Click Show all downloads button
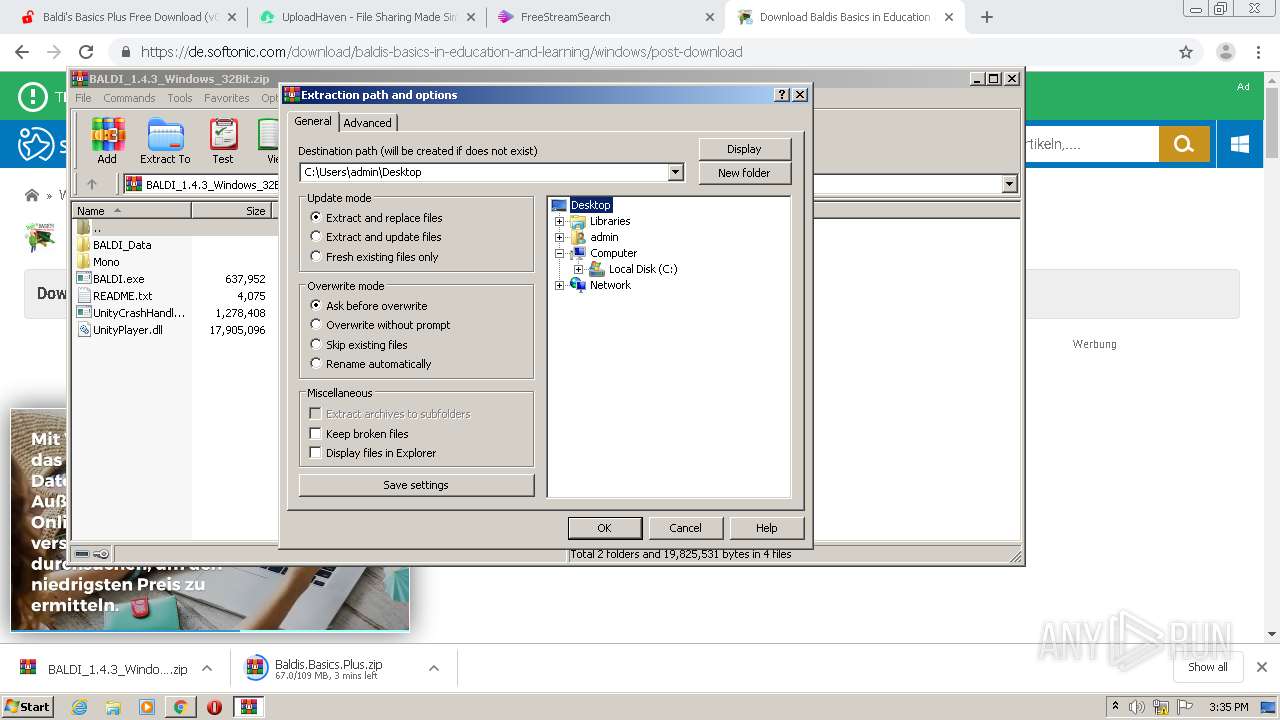This screenshot has width=1280, height=720. [x=1208, y=667]
